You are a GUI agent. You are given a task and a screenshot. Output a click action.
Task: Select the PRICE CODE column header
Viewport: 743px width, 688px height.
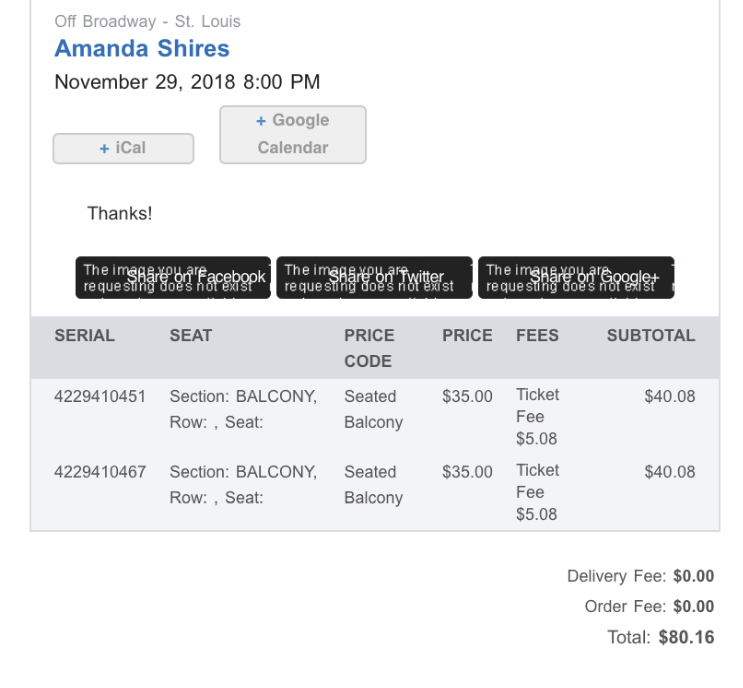coord(369,348)
